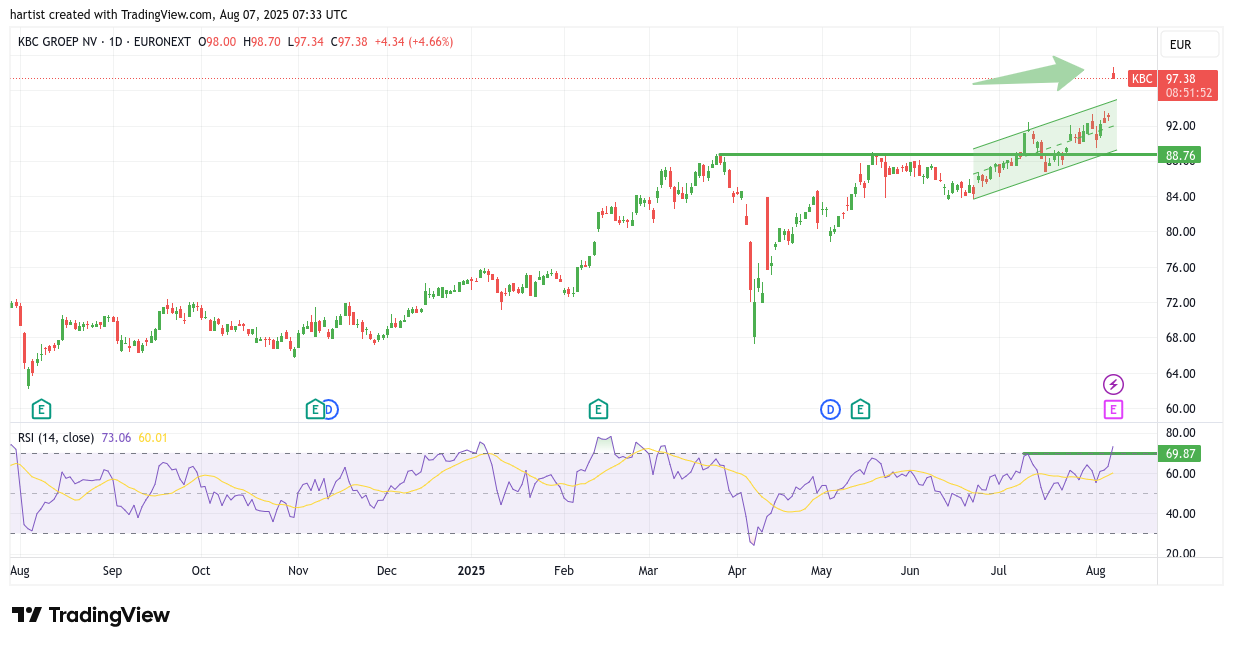Click the low value L97.34
This screenshot has width=1233, height=645.
306,42
